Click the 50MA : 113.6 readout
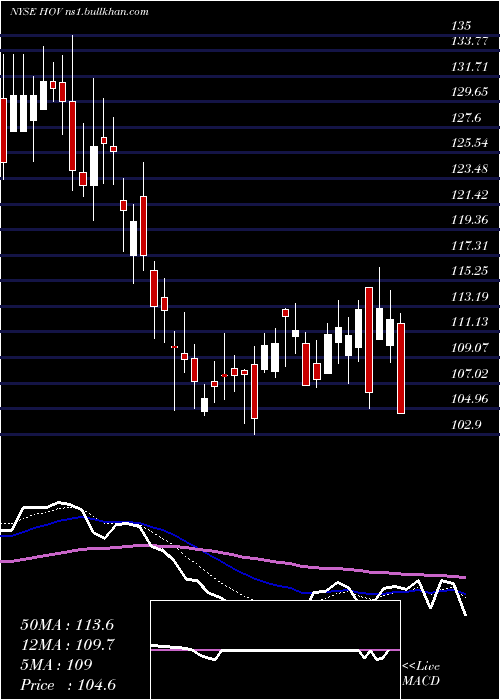This screenshot has width=500, height=700. (x=66, y=625)
